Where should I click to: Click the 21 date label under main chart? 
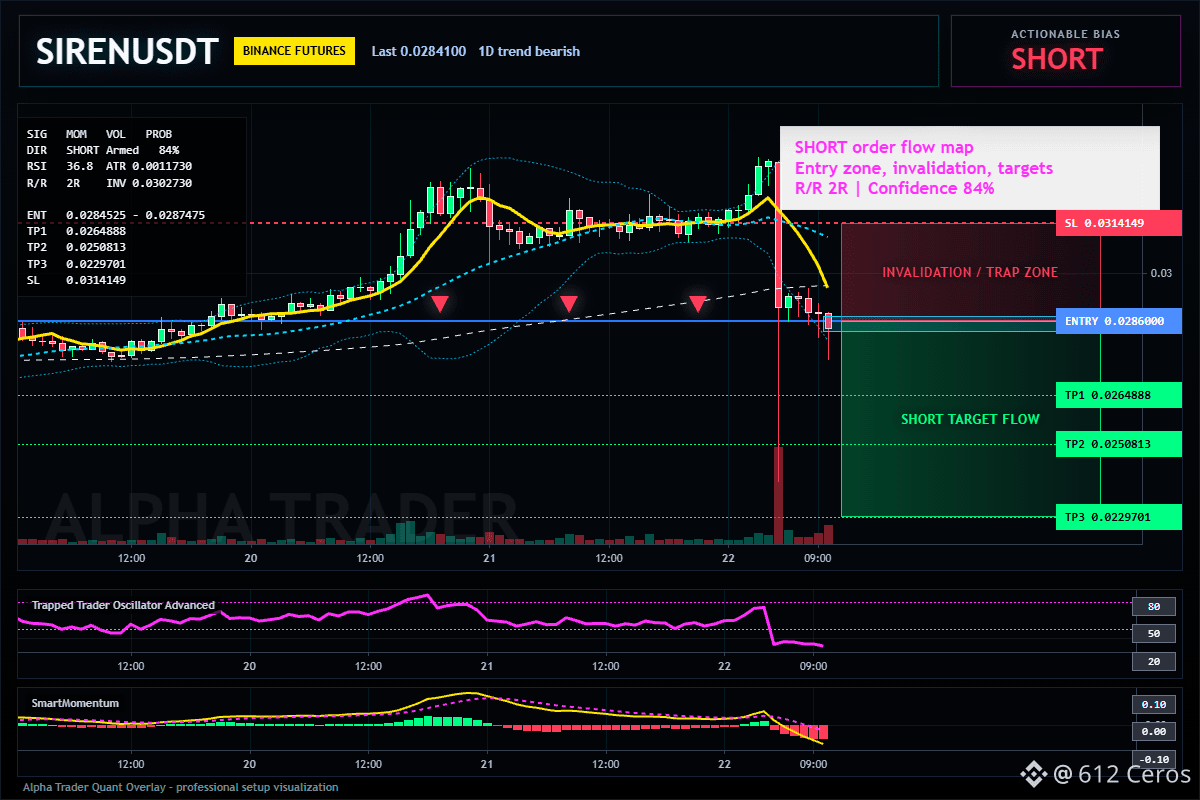(488, 559)
